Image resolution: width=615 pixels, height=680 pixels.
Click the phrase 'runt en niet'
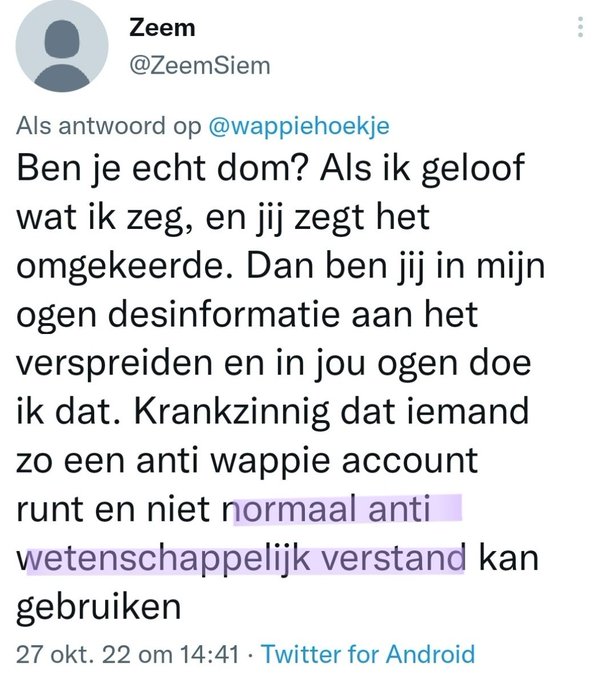click(x=119, y=508)
